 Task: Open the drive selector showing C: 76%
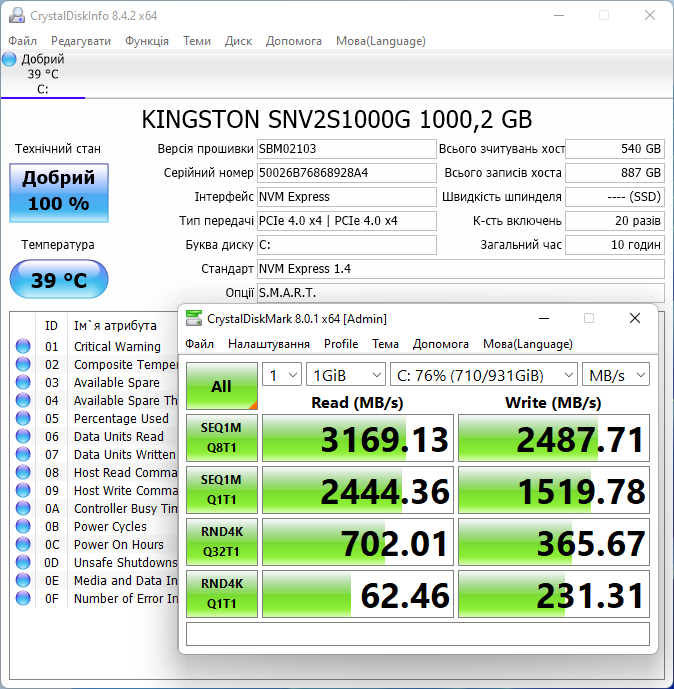(x=484, y=375)
